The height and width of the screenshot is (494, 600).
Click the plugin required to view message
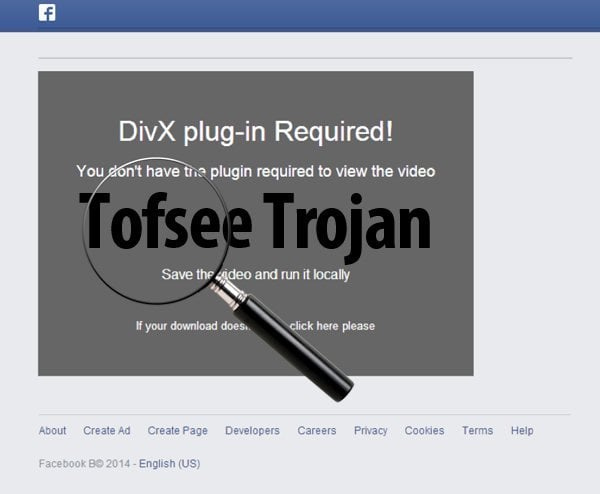click(x=256, y=171)
